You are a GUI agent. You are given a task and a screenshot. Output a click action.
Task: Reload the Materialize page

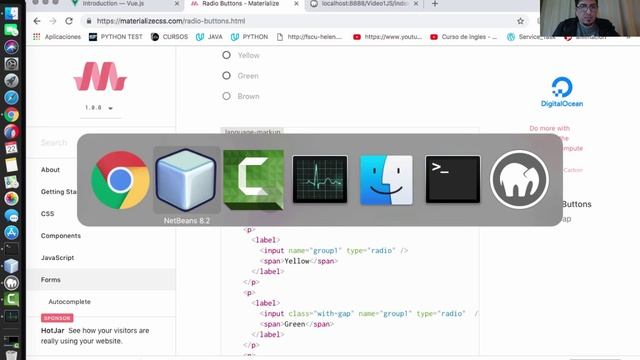pos(69,21)
